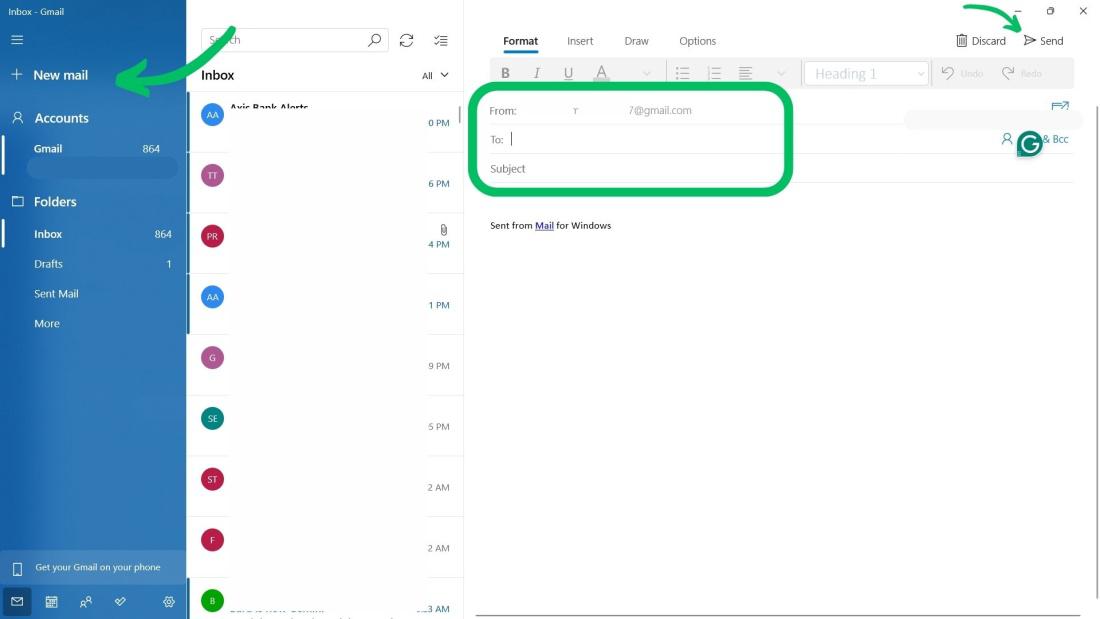Toggle Underline formatting
This screenshot has height=619, width=1100.
(x=568, y=73)
